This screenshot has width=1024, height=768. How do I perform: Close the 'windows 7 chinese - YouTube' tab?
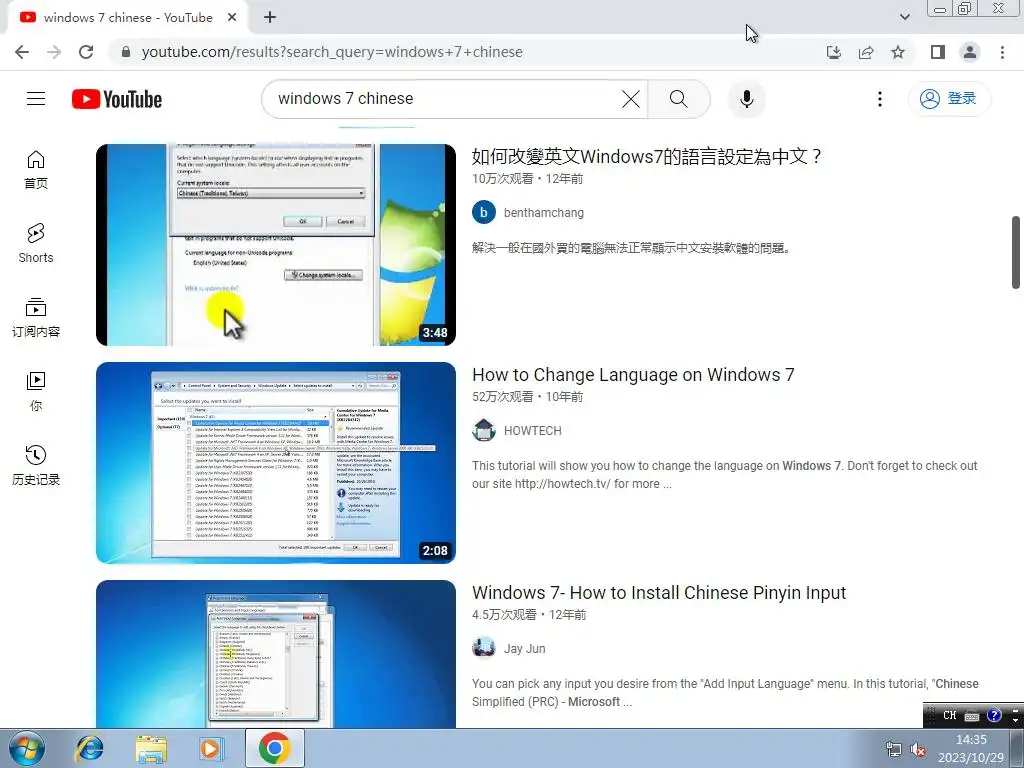(x=232, y=18)
